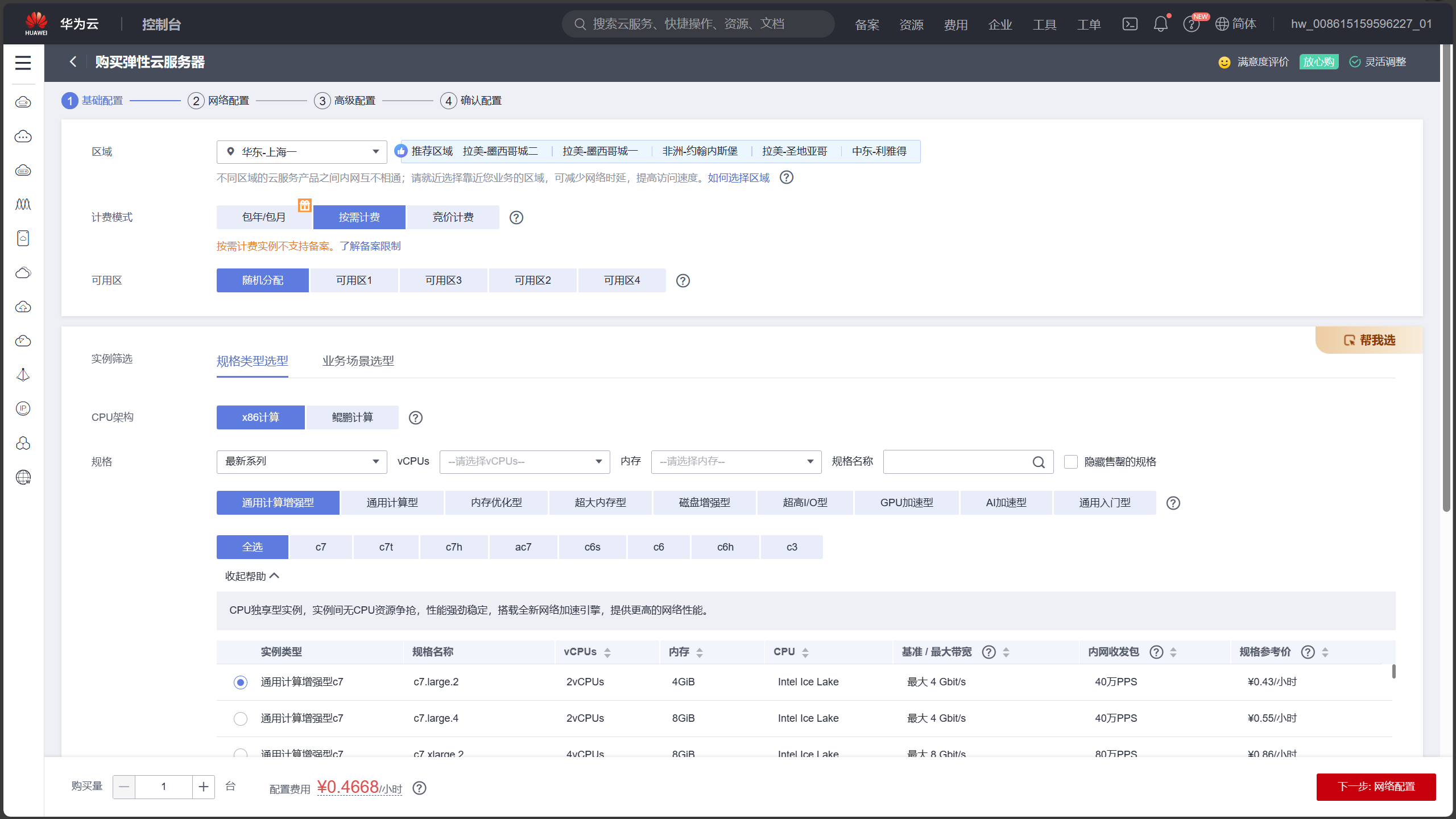The width and height of the screenshot is (1456, 819).
Task: Click the help icon next to 计费模式
Action: coord(516,217)
